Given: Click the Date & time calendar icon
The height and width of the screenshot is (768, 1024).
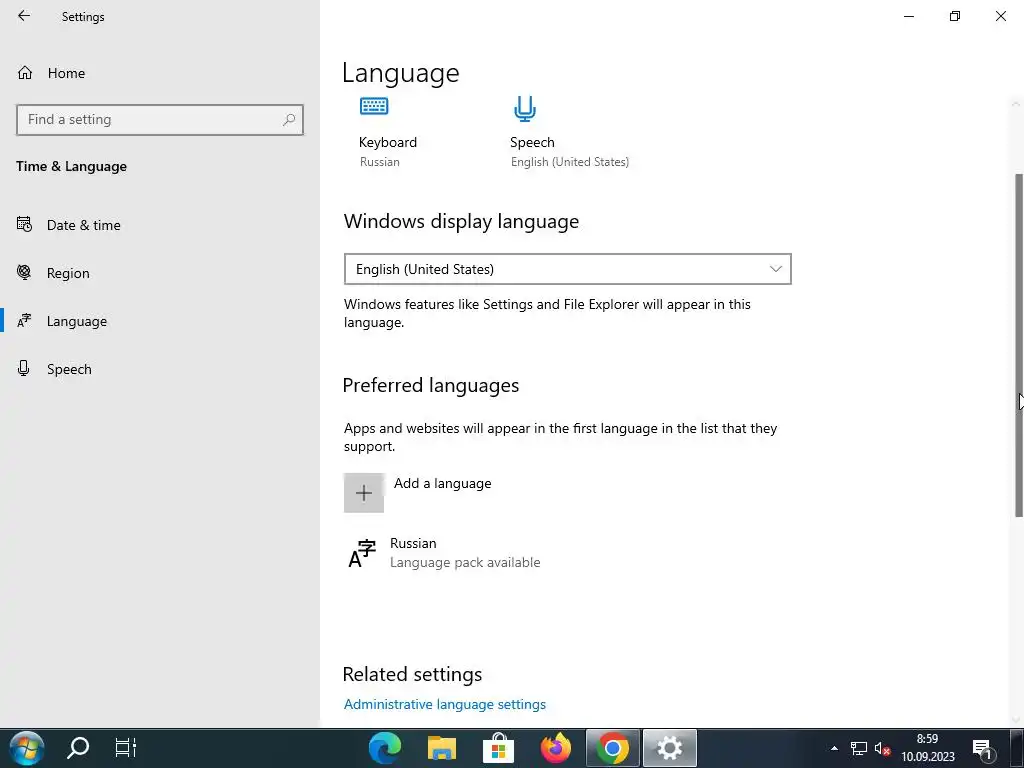Looking at the screenshot, I should coord(24,225).
